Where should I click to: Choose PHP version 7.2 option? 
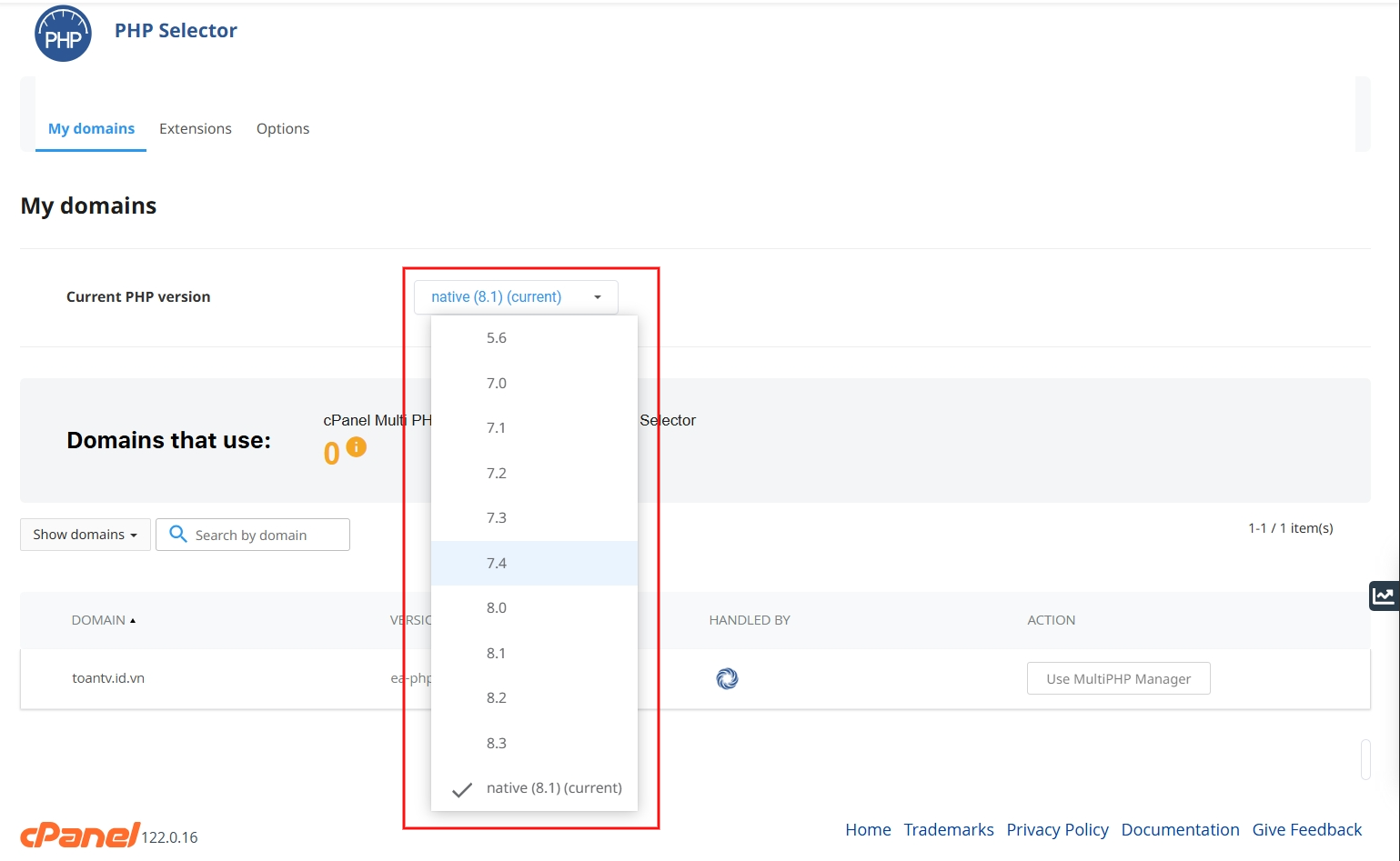click(x=534, y=473)
